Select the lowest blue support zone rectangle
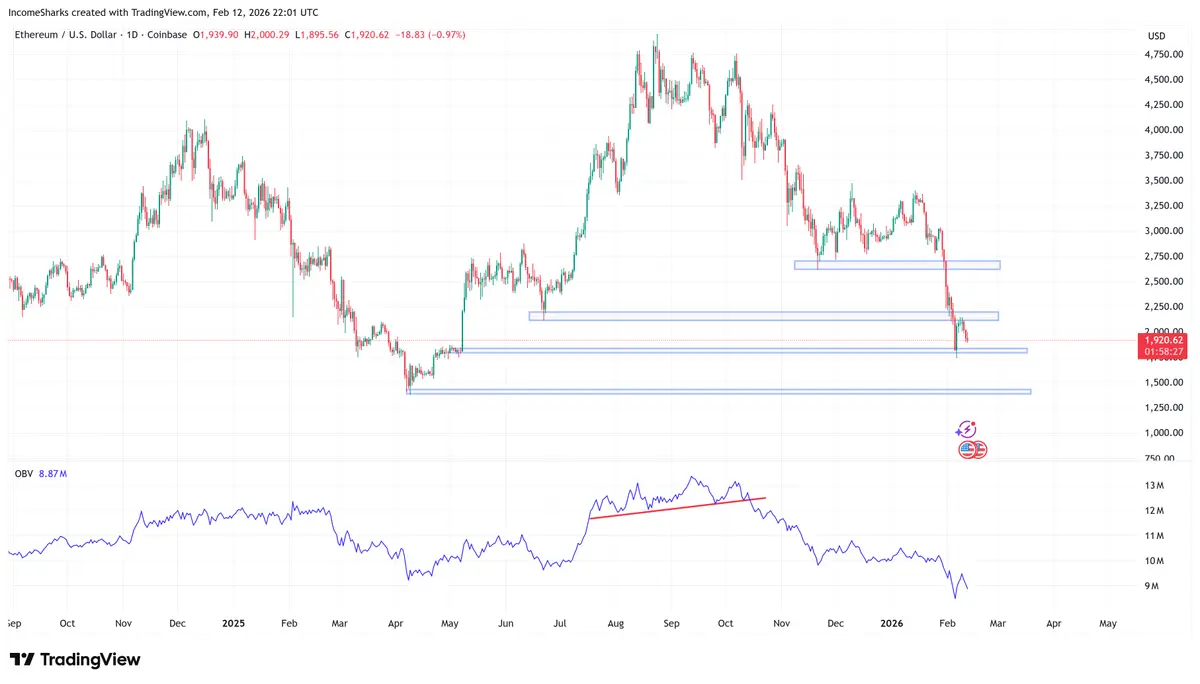This screenshot has height=684, width=1200. click(719, 391)
